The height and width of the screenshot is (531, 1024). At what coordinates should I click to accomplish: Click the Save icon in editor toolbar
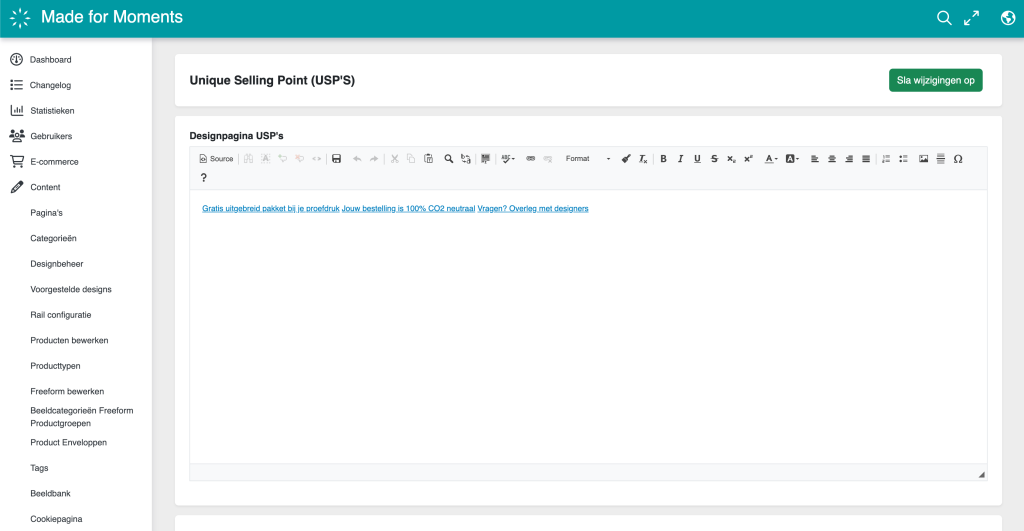(337, 159)
